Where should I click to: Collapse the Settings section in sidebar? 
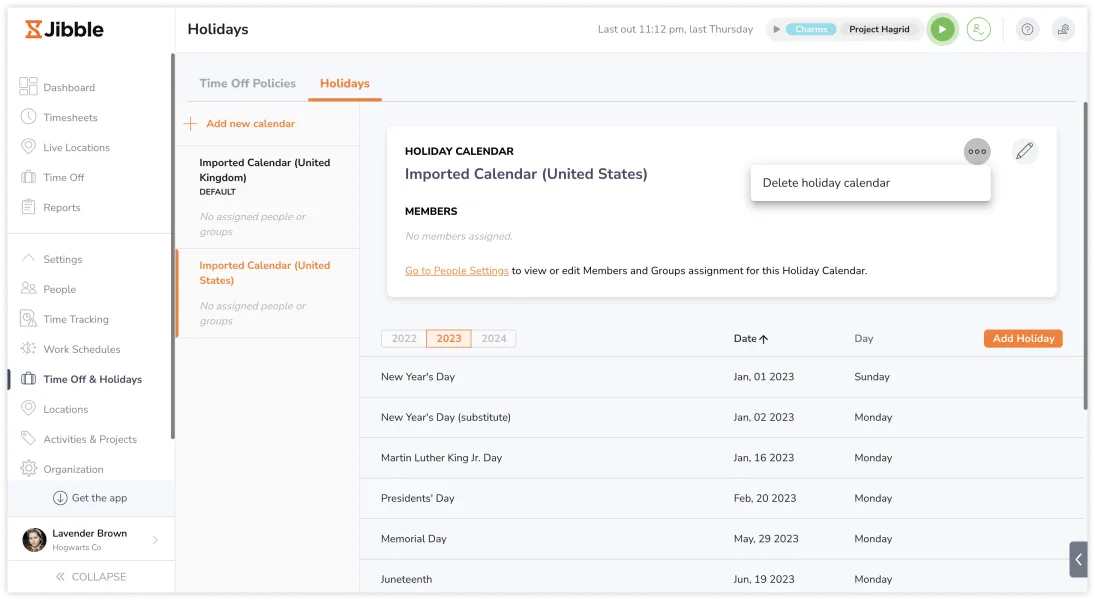(x=62, y=260)
